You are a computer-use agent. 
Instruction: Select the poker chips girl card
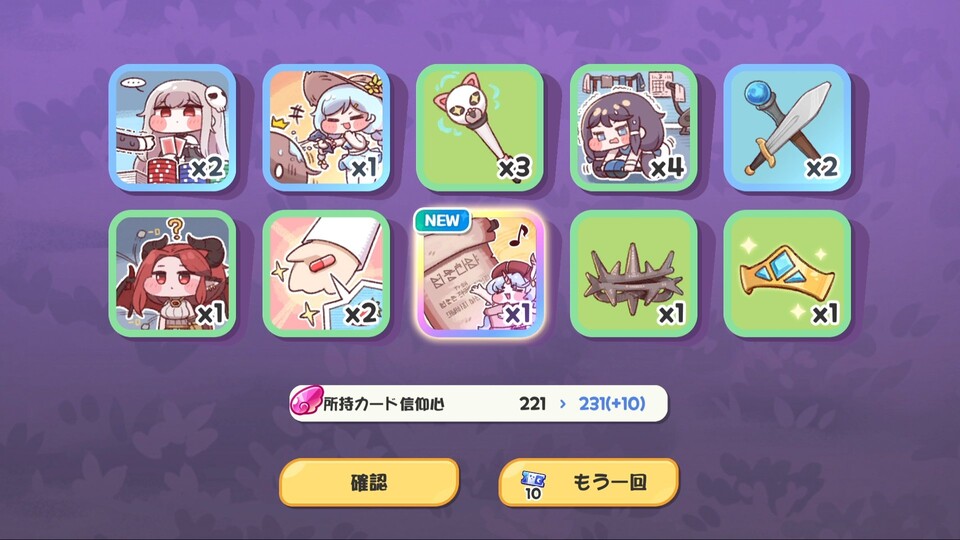point(173,127)
